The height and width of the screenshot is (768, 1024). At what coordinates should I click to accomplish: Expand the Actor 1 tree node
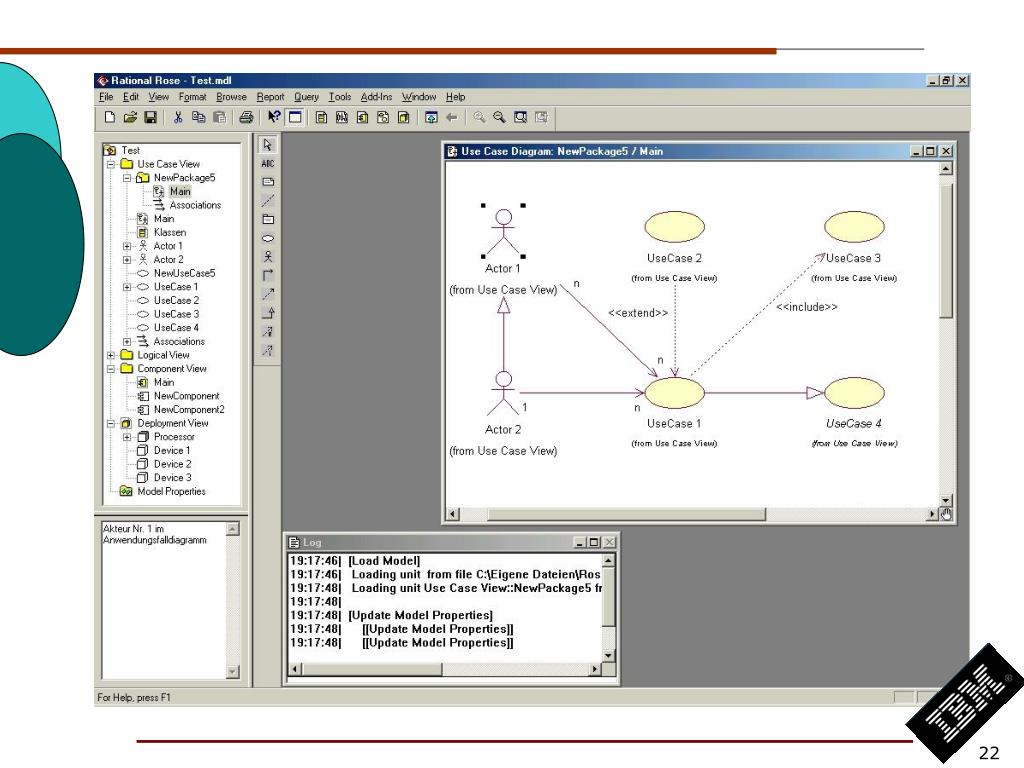coord(127,246)
